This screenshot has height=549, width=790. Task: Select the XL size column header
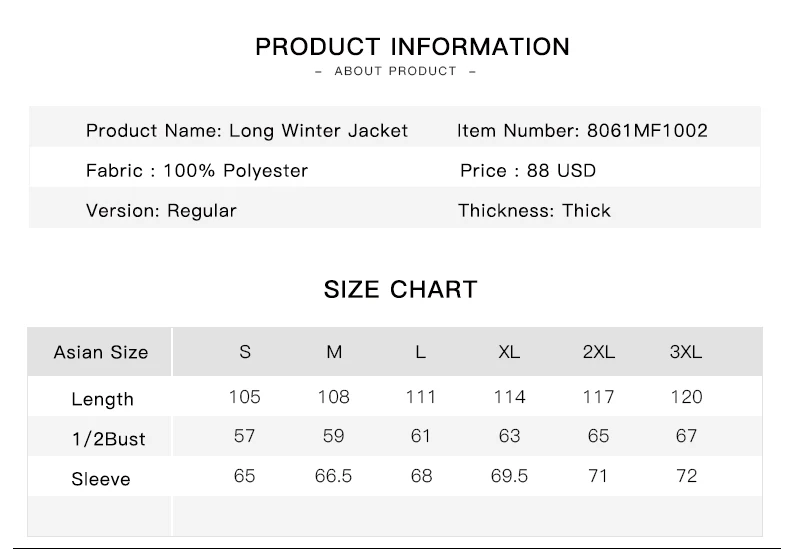(x=509, y=352)
